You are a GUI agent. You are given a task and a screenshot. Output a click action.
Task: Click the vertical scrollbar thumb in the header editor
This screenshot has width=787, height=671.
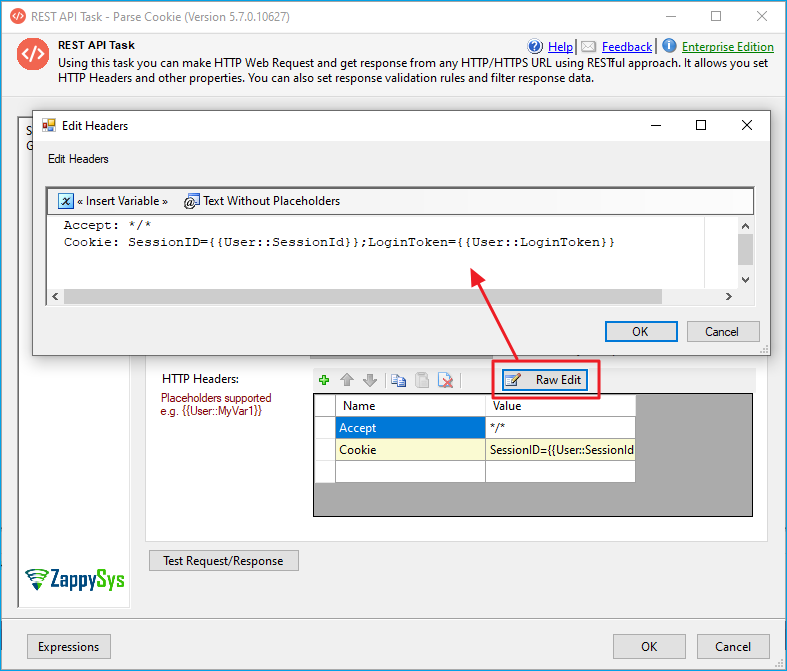click(x=745, y=248)
